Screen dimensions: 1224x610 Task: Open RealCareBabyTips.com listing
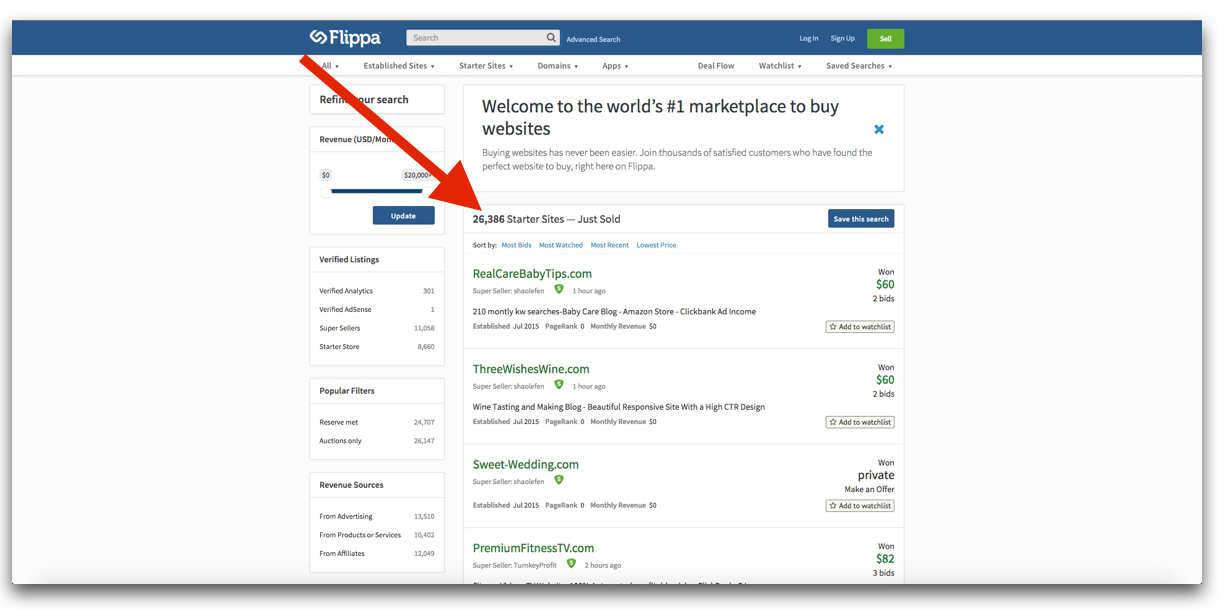coord(532,274)
